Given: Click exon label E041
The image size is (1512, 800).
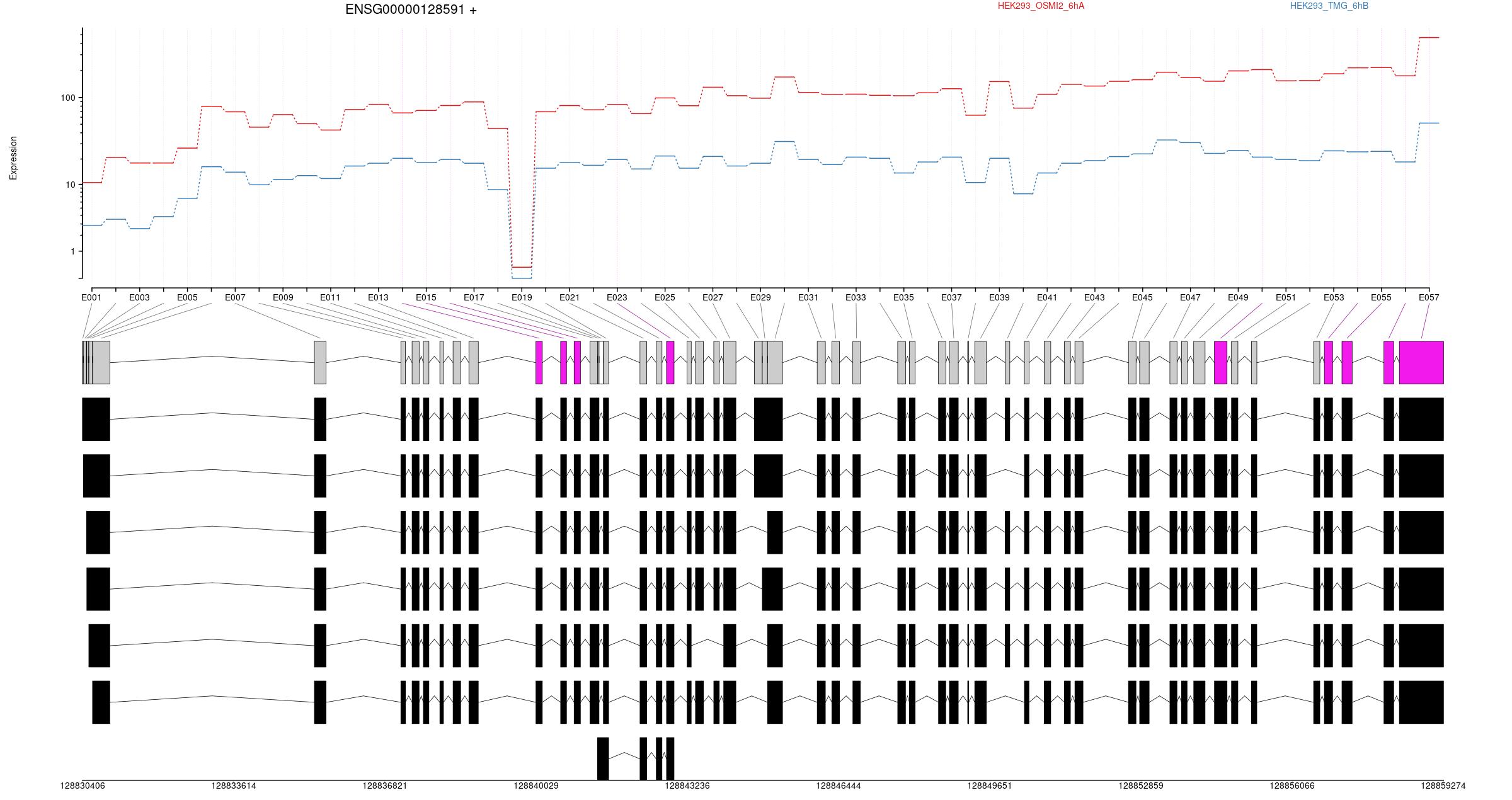Looking at the screenshot, I should [1047, 297].
